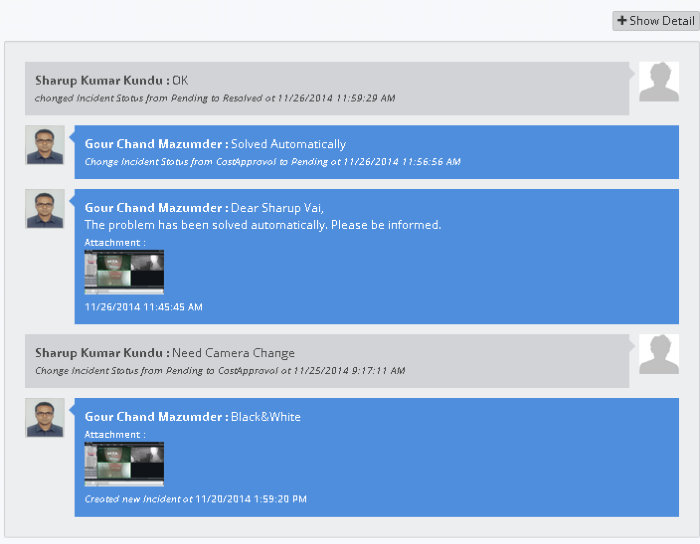Click status text "Pending to Resolved at 11/26/2014"
Viewport: 700px width, 544px height.
pyautogui.click(x=252, y=98)
